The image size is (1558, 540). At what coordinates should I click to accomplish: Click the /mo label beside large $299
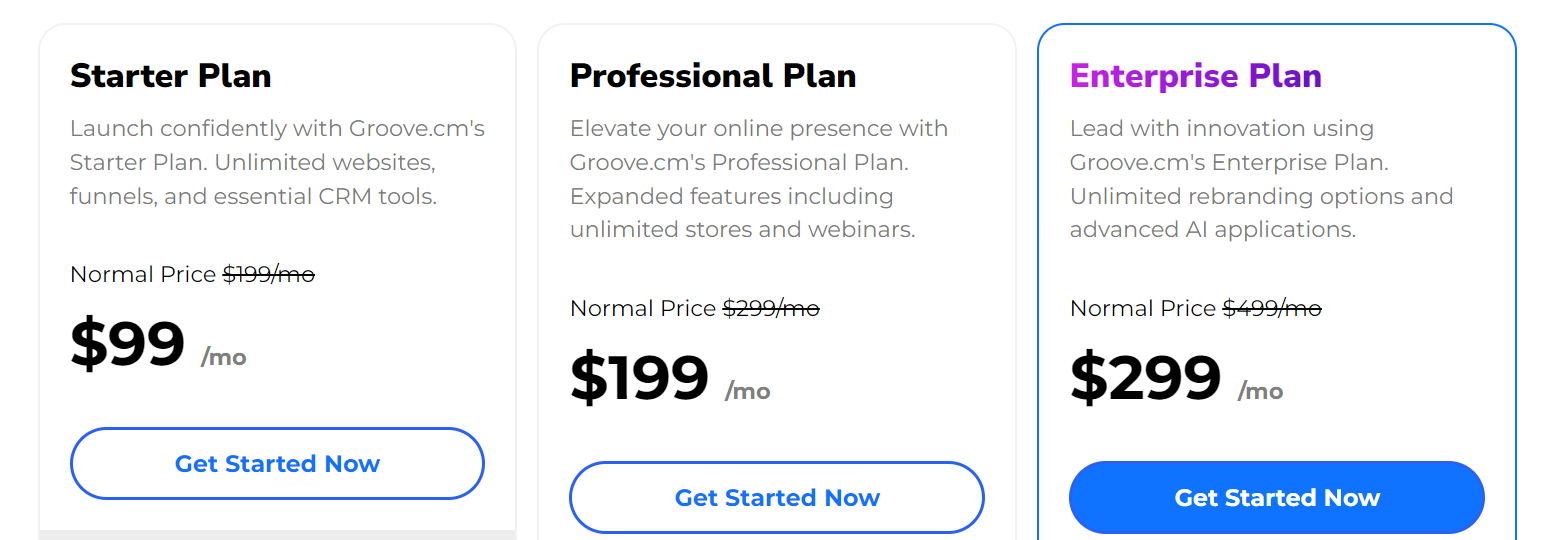point(1260,391)
